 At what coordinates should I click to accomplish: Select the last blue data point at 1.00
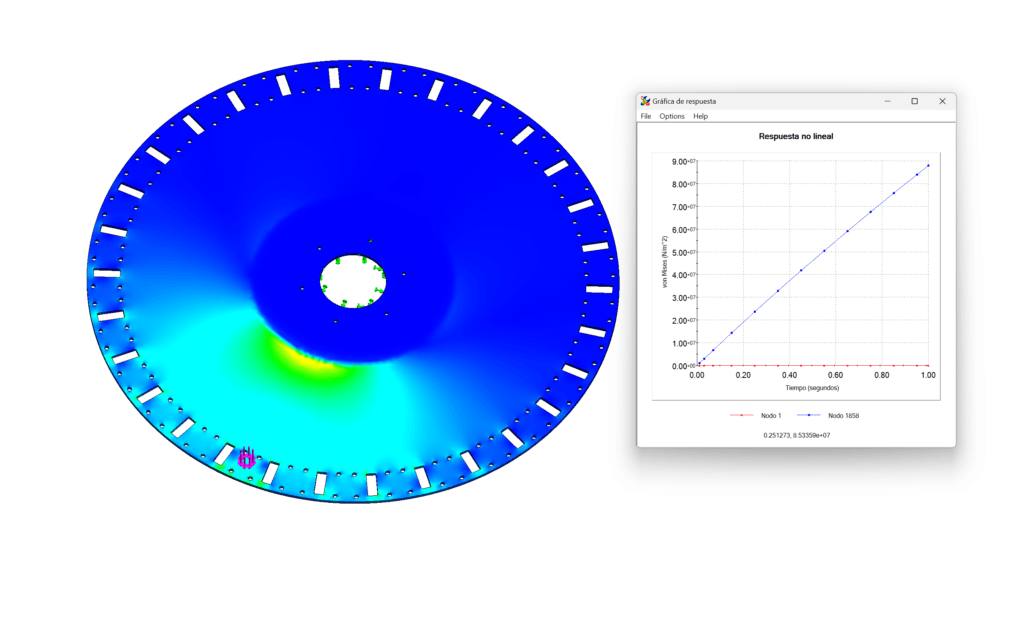[x=928, y=165]
